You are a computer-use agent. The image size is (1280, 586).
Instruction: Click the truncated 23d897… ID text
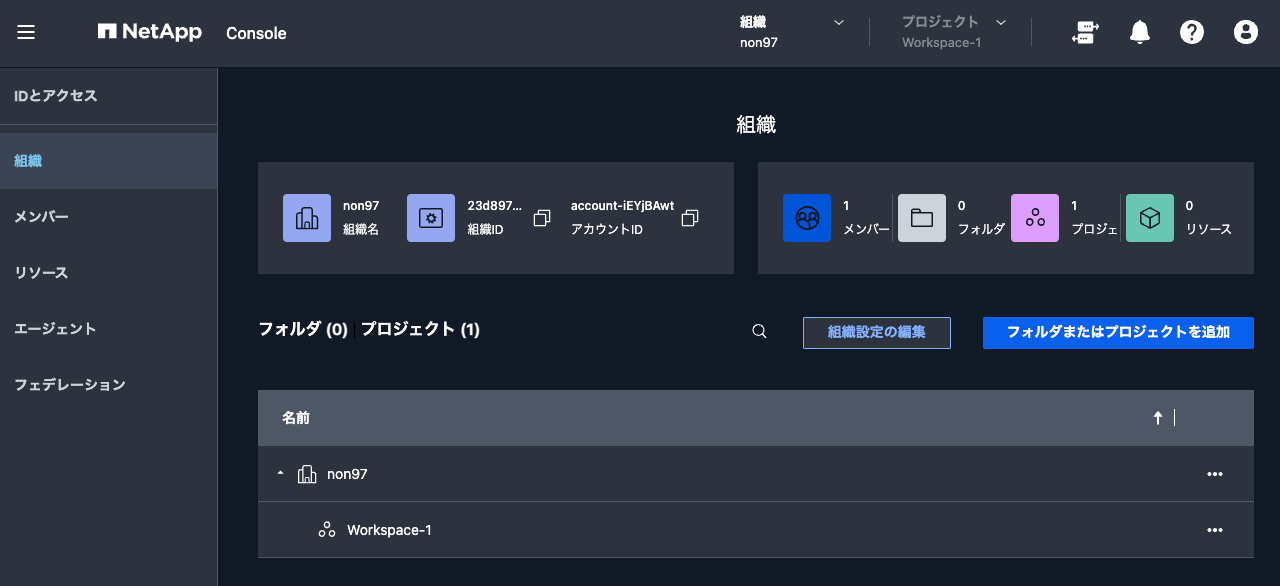495,206
